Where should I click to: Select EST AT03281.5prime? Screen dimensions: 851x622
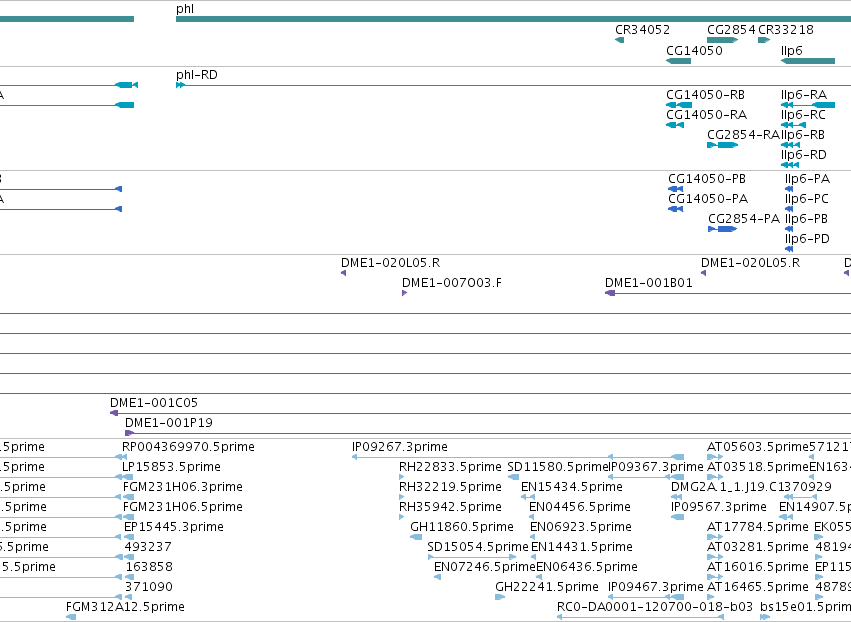[x=758, y=548]
